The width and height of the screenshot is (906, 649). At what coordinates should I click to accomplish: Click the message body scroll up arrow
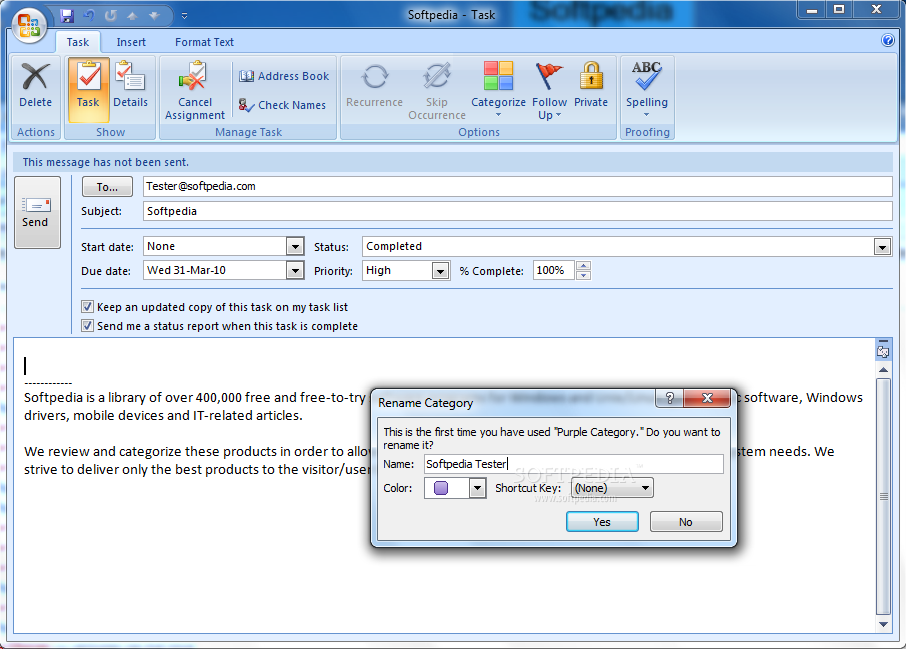click(882, 369)
